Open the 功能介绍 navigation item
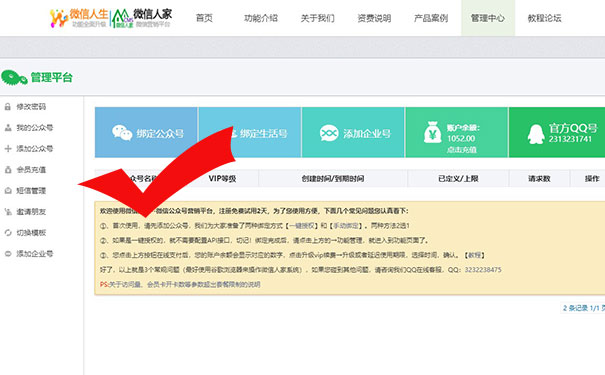 (261, 18)
